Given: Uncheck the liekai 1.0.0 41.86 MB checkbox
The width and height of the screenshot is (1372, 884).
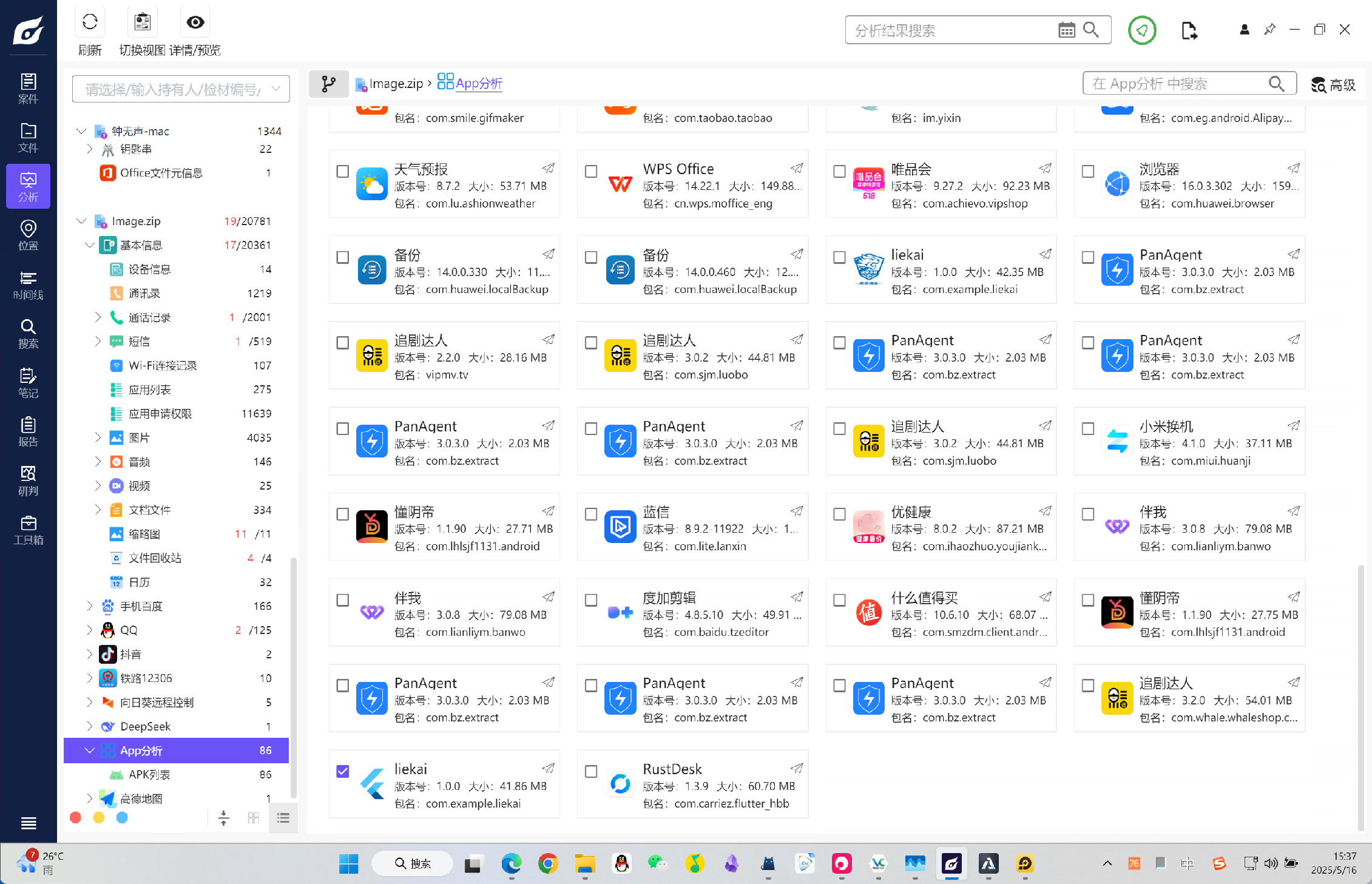Looking at the screenshot, I should (343, 771).
